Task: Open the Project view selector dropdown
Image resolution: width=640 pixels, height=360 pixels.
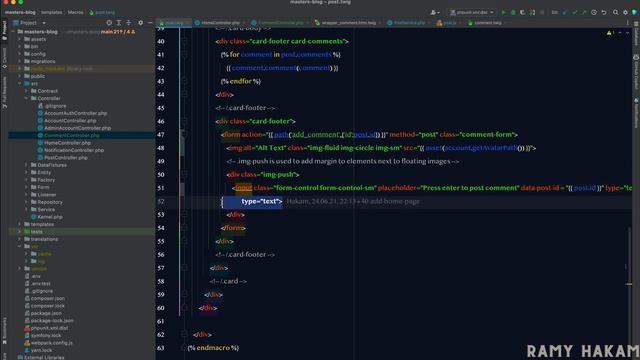Action: [x=29, y=23]
